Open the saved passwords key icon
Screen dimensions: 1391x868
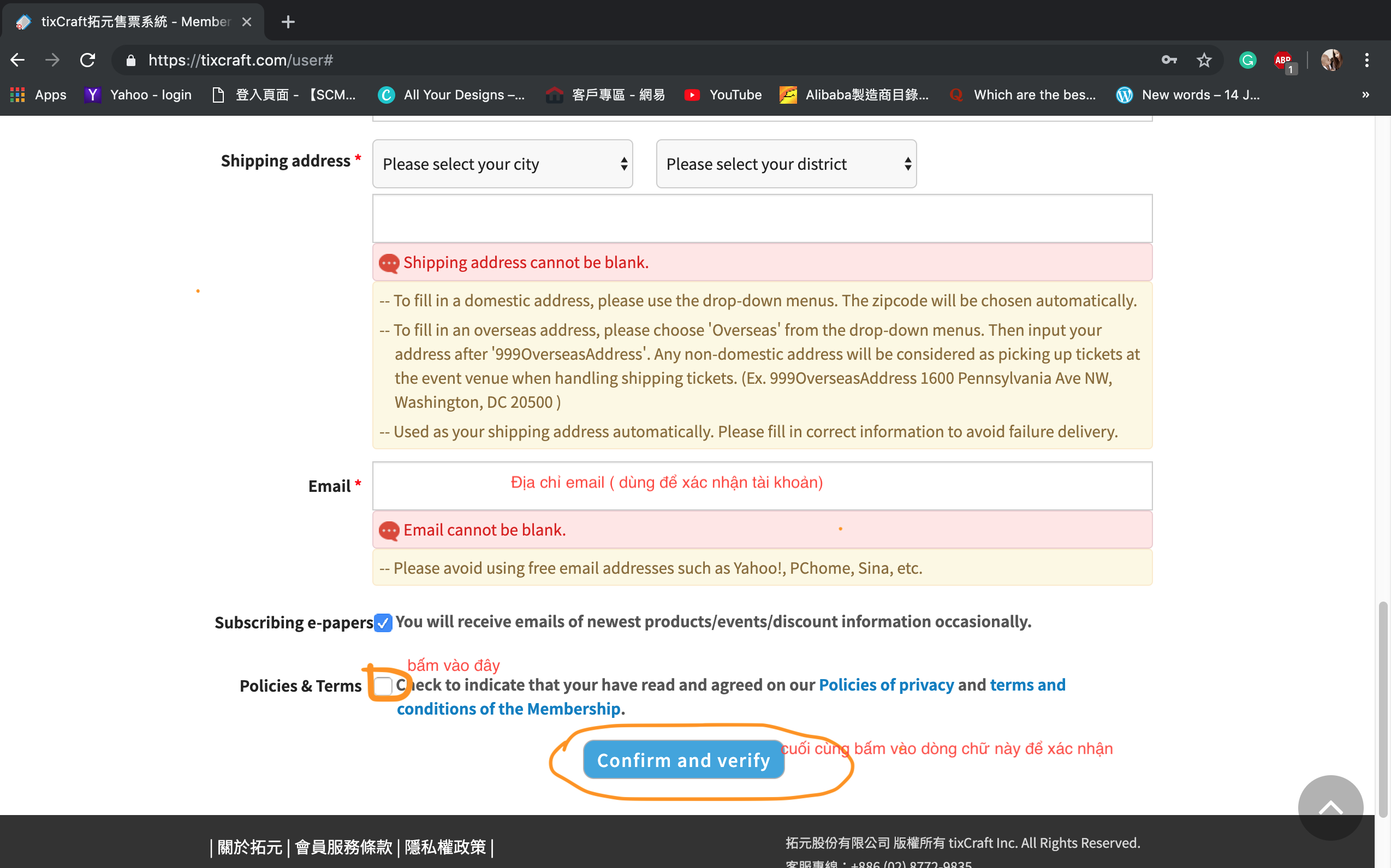[1169, 60]
